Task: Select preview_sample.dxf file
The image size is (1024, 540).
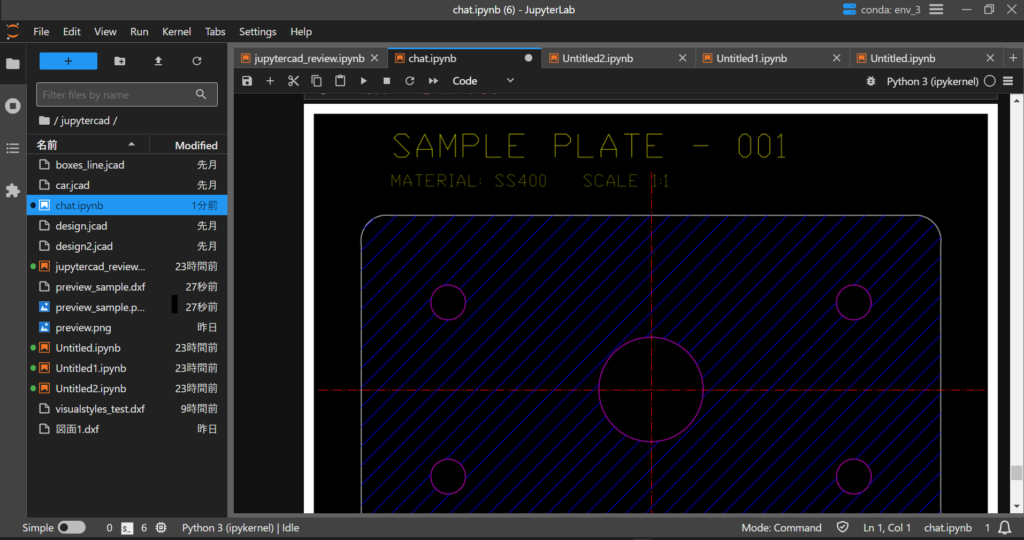Action: coord(127,287)
